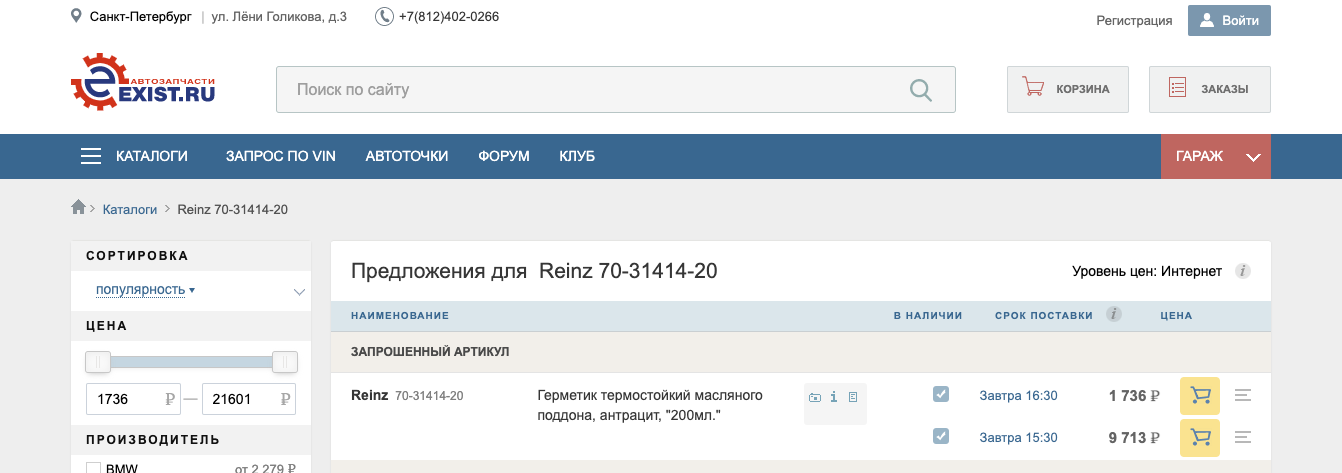This screenshot has width=1342, height=473.
Task: Click the Войти button
Action: click(x=1229, y=20)
